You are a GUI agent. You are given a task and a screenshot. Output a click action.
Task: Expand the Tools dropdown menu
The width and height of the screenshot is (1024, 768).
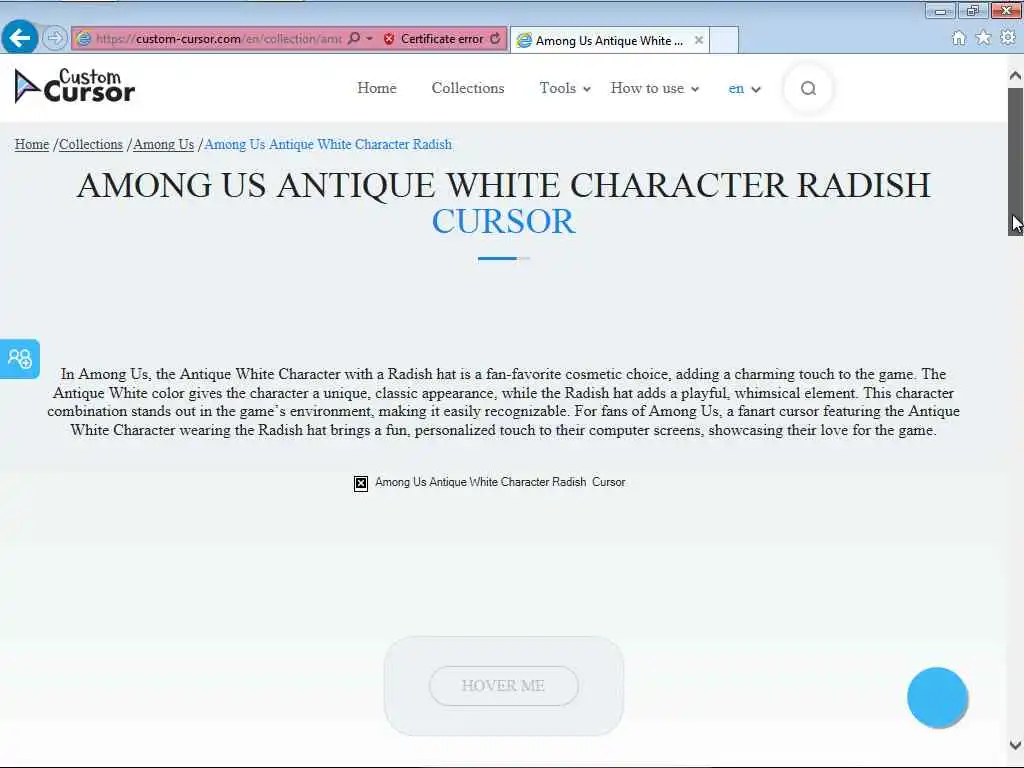(565, 88)
